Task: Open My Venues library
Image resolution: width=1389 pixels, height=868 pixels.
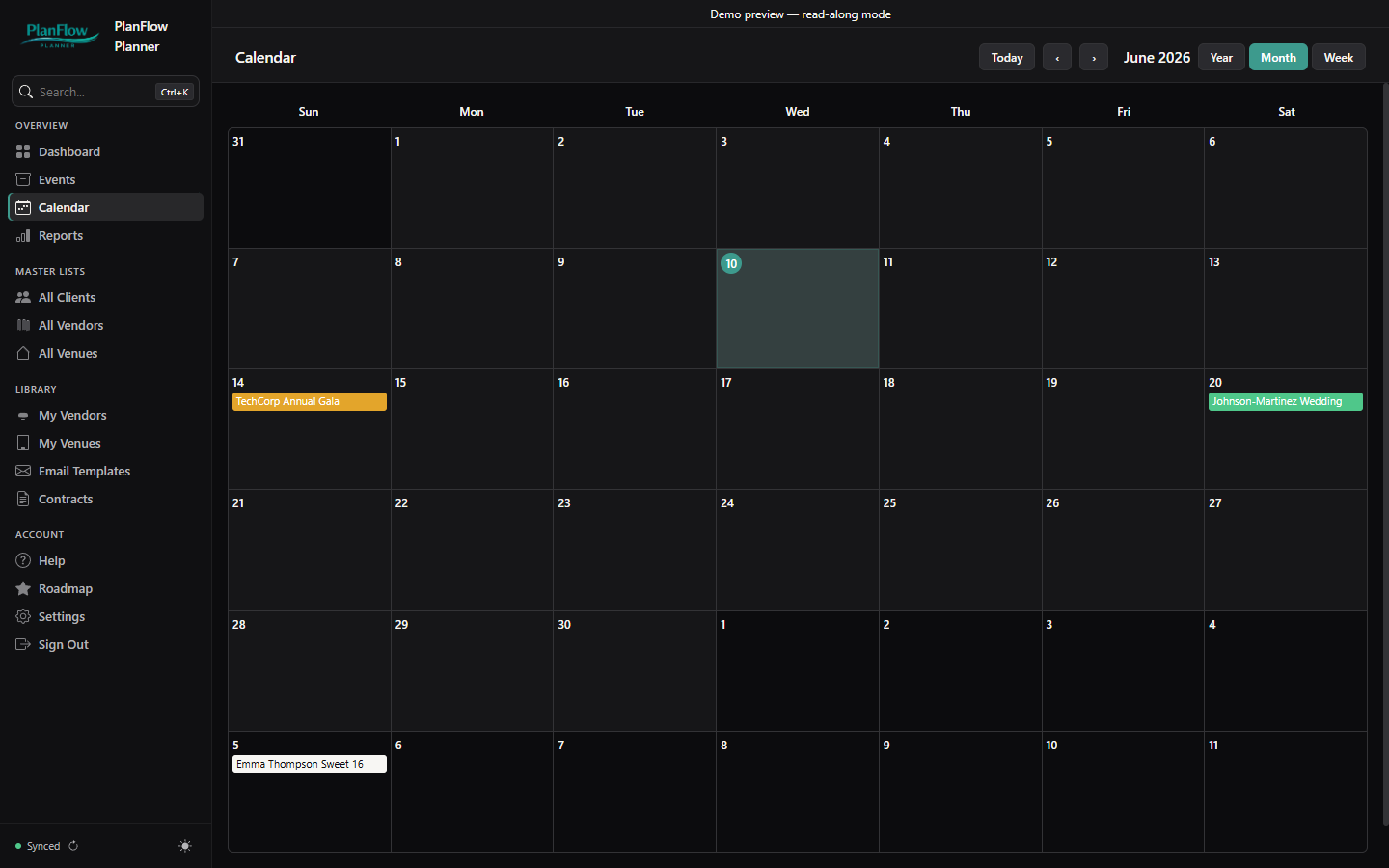Action: pos(106,443)
